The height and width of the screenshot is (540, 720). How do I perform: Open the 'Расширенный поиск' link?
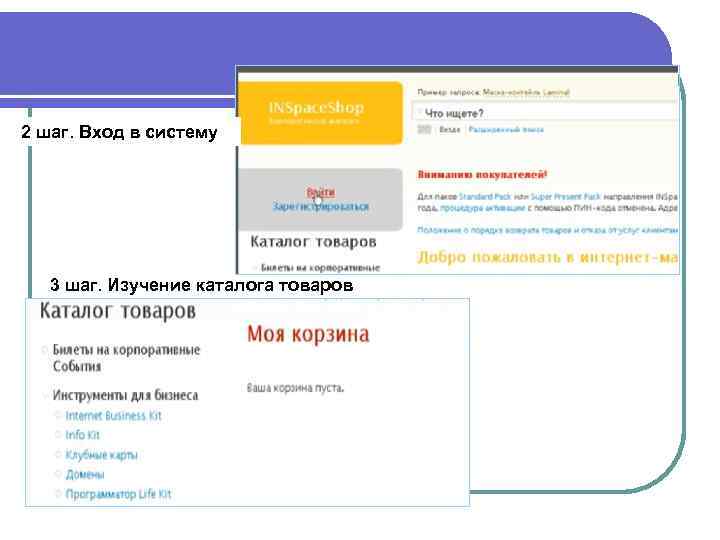(x=506, y=129)
